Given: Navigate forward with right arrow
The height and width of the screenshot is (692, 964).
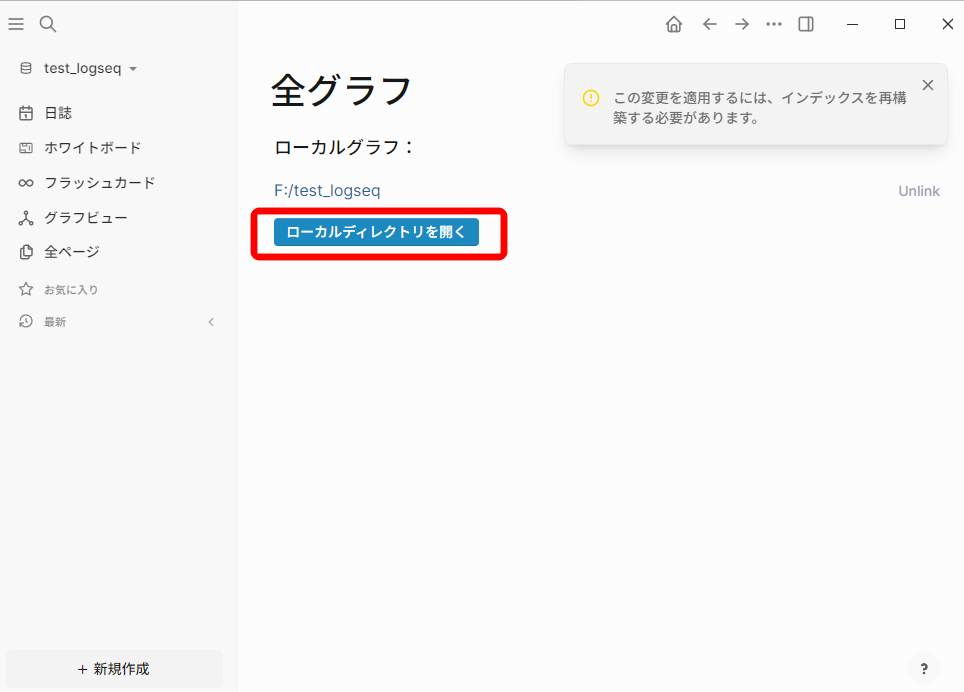Looking at the screenshot, I should [x=742, y=24].
